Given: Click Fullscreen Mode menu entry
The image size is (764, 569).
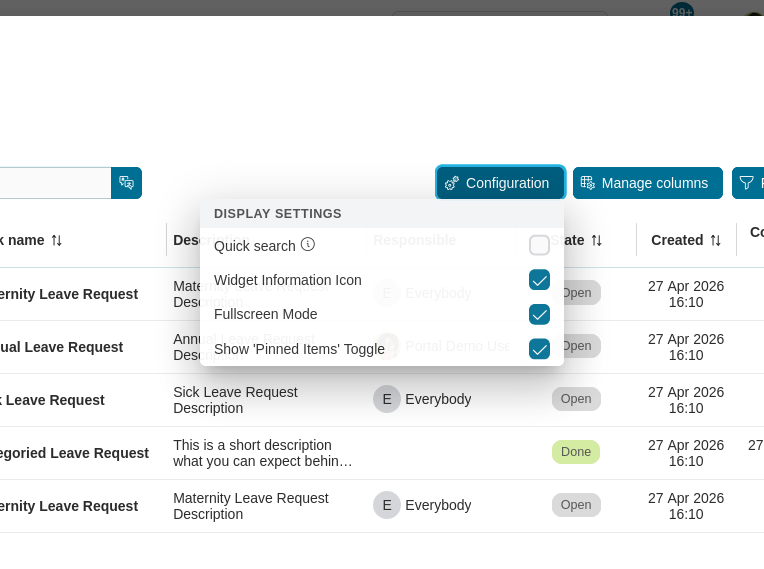Looking at the screenshot, I should coord(382,314).
